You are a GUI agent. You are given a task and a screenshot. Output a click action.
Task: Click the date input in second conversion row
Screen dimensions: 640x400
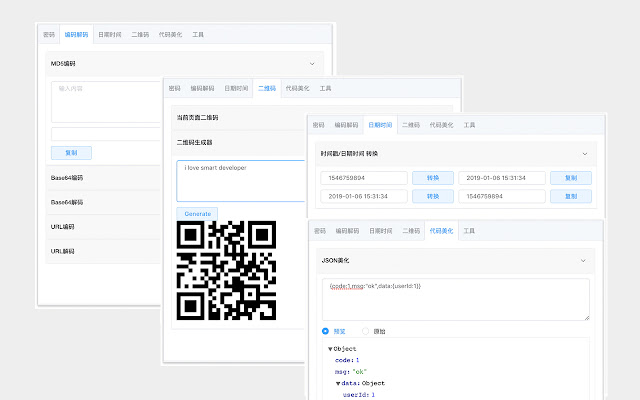[x=364, y=196]
